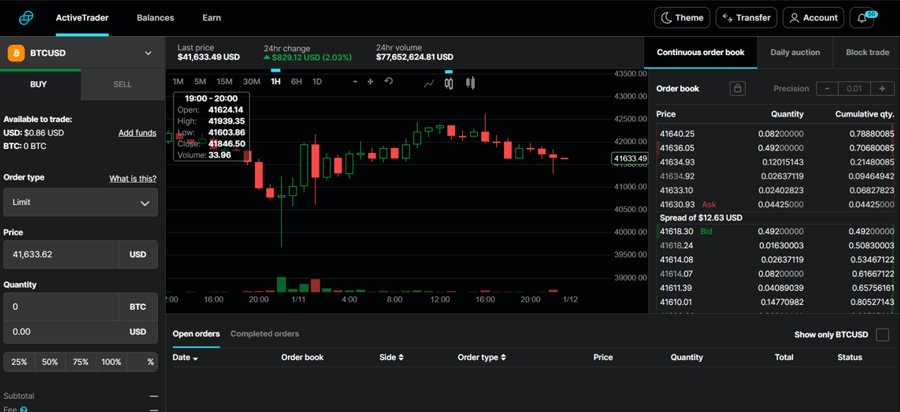Select 1D chart interval
900x412 pixels.
point(317,81)
